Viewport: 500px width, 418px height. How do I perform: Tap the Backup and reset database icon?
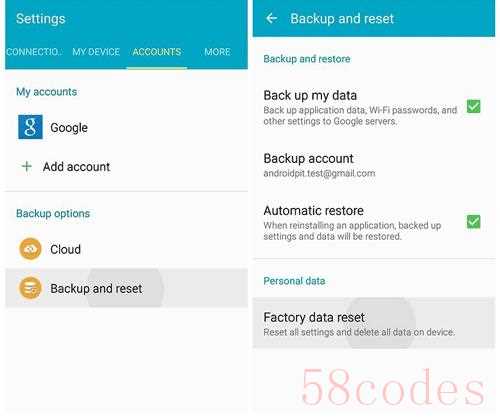pyautogui.click(x=30, y=288)
